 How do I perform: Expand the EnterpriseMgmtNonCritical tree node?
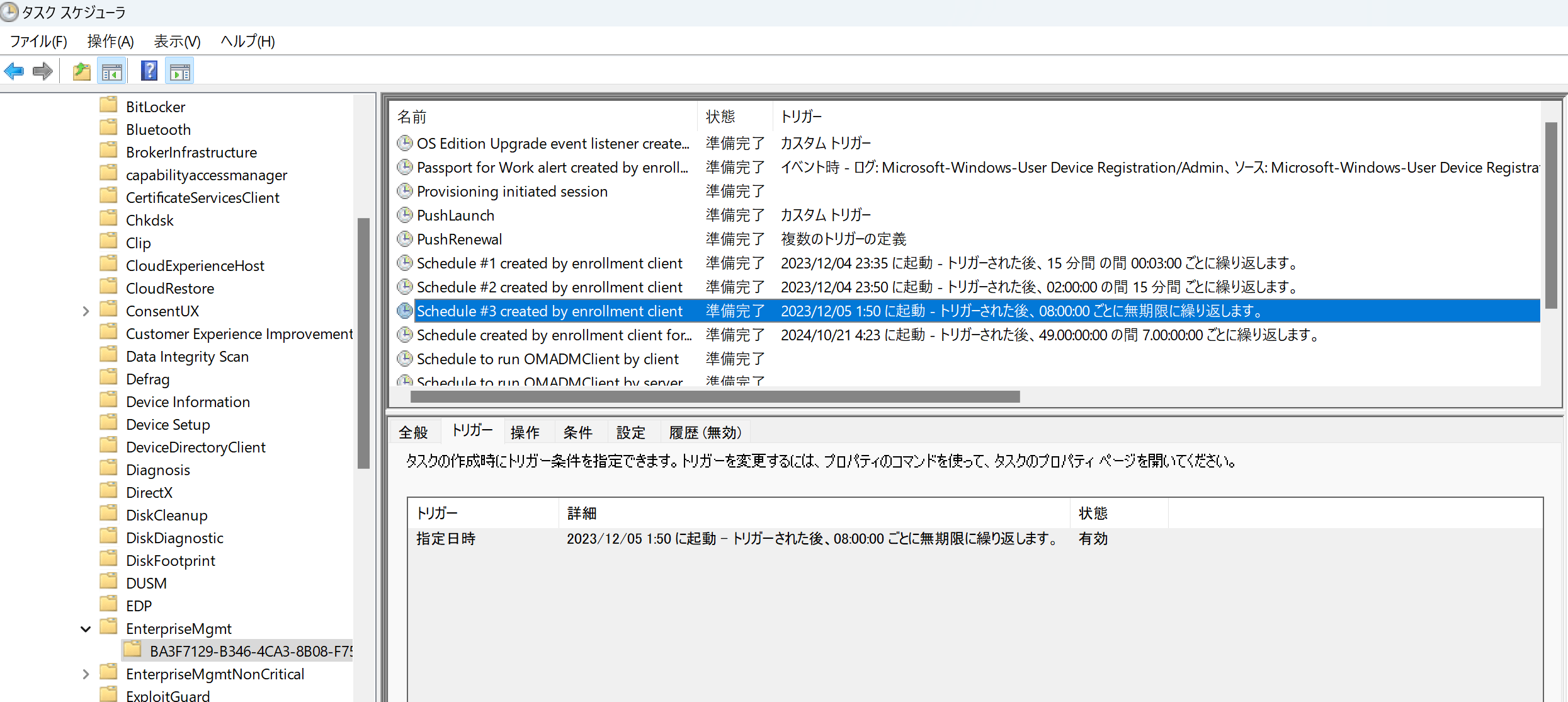click(x=86, y=674)
